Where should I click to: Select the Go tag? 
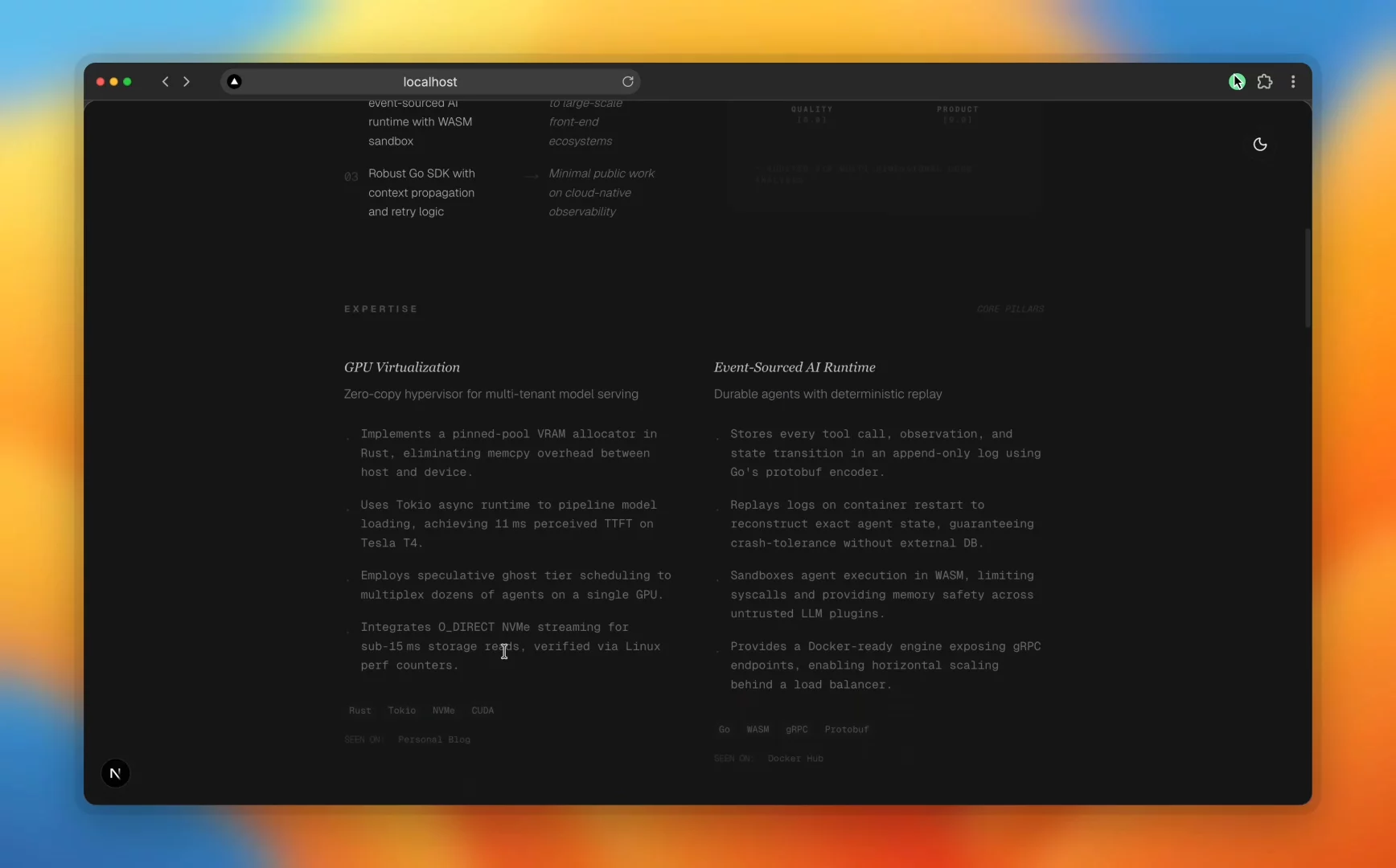pyautogui.click(x=725, y=730)
